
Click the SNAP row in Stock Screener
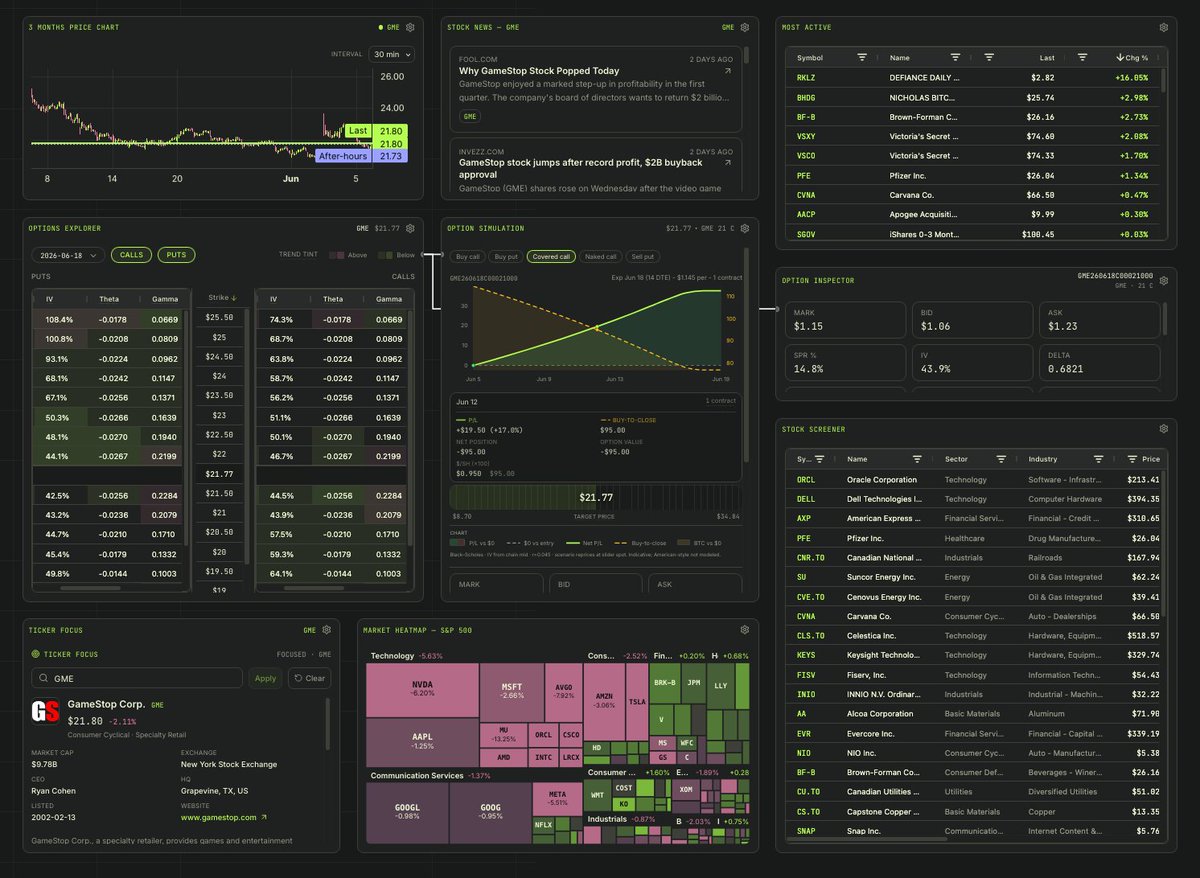[974, 831]
